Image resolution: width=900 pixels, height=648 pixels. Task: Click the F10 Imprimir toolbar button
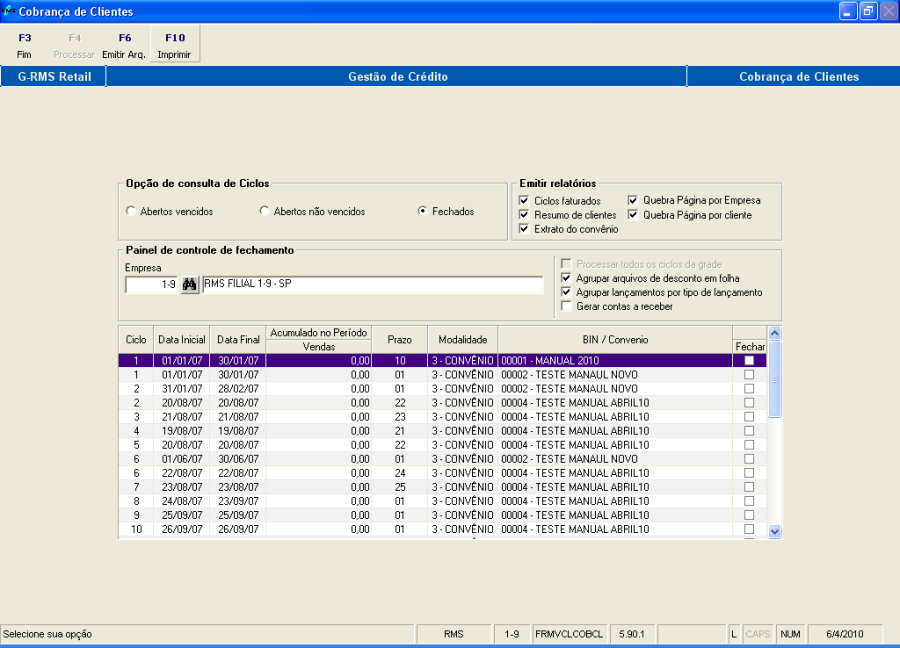pyautogui.click(x=174, y=45)
